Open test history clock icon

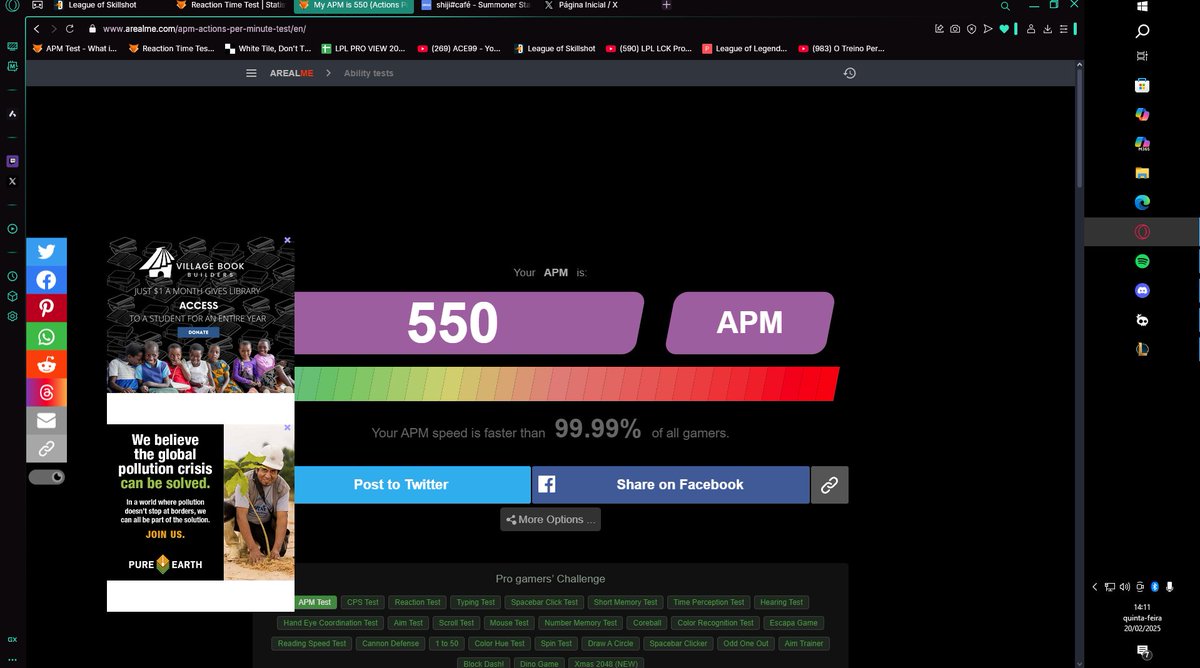pyautogui.click(x=849, y=73)
